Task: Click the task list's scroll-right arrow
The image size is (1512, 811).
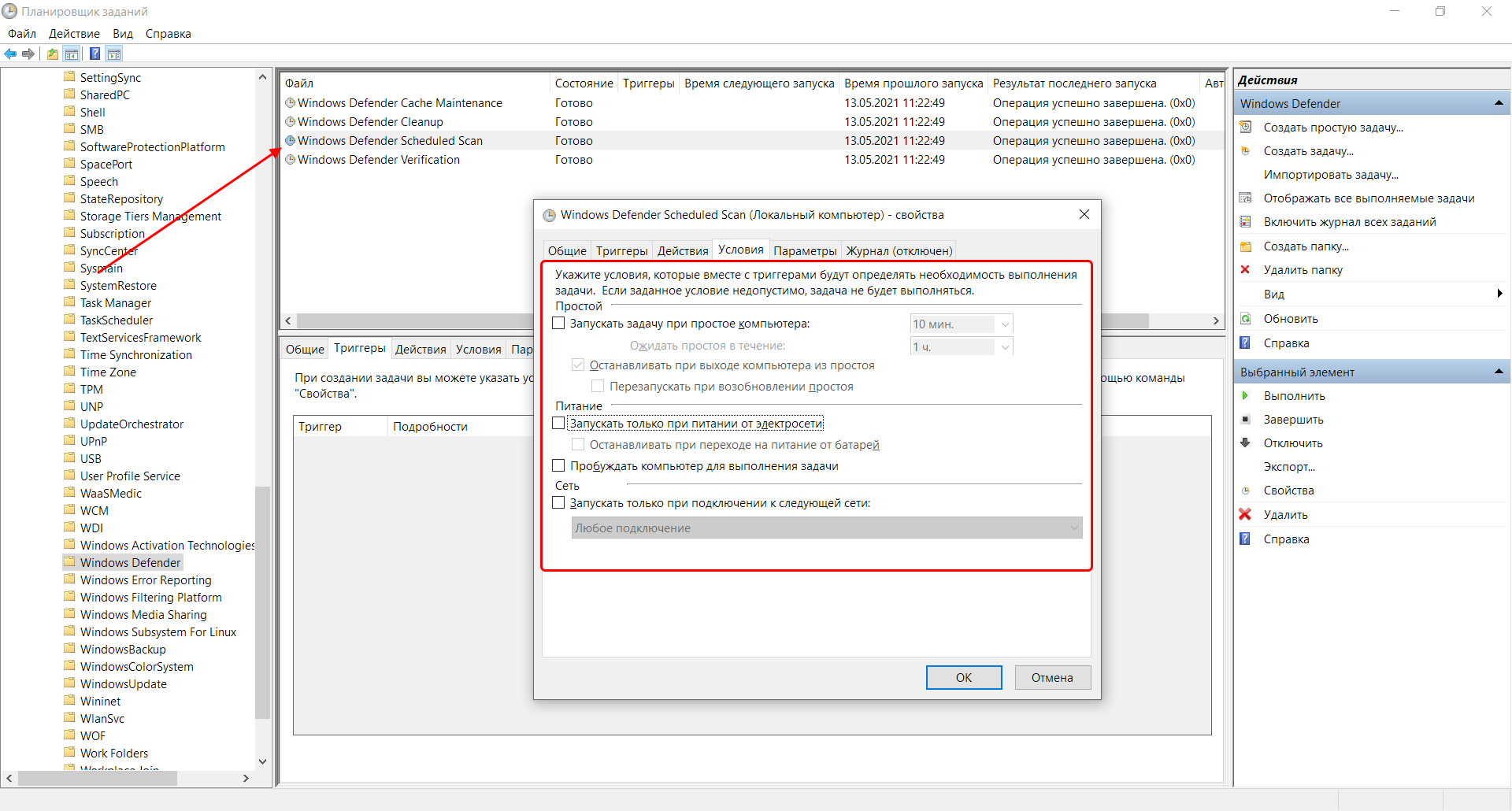Action: pos(1216,320)
